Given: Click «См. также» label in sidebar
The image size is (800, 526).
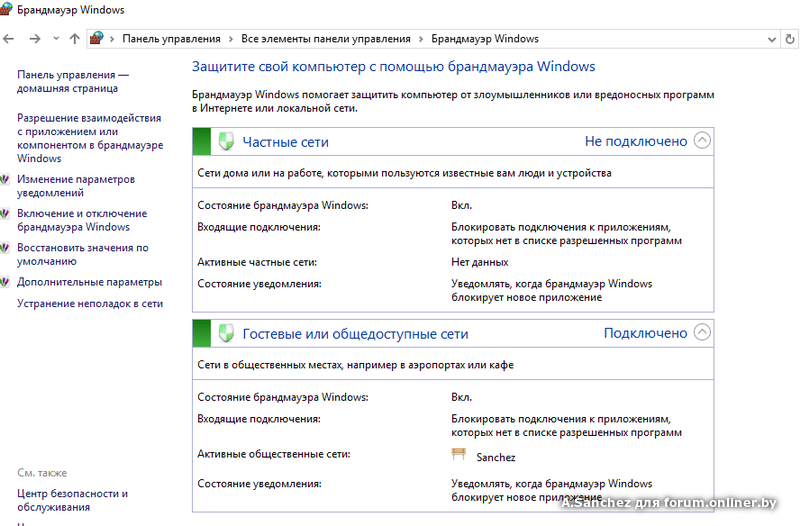Looking at the screenshot, I should click(42, 473).
